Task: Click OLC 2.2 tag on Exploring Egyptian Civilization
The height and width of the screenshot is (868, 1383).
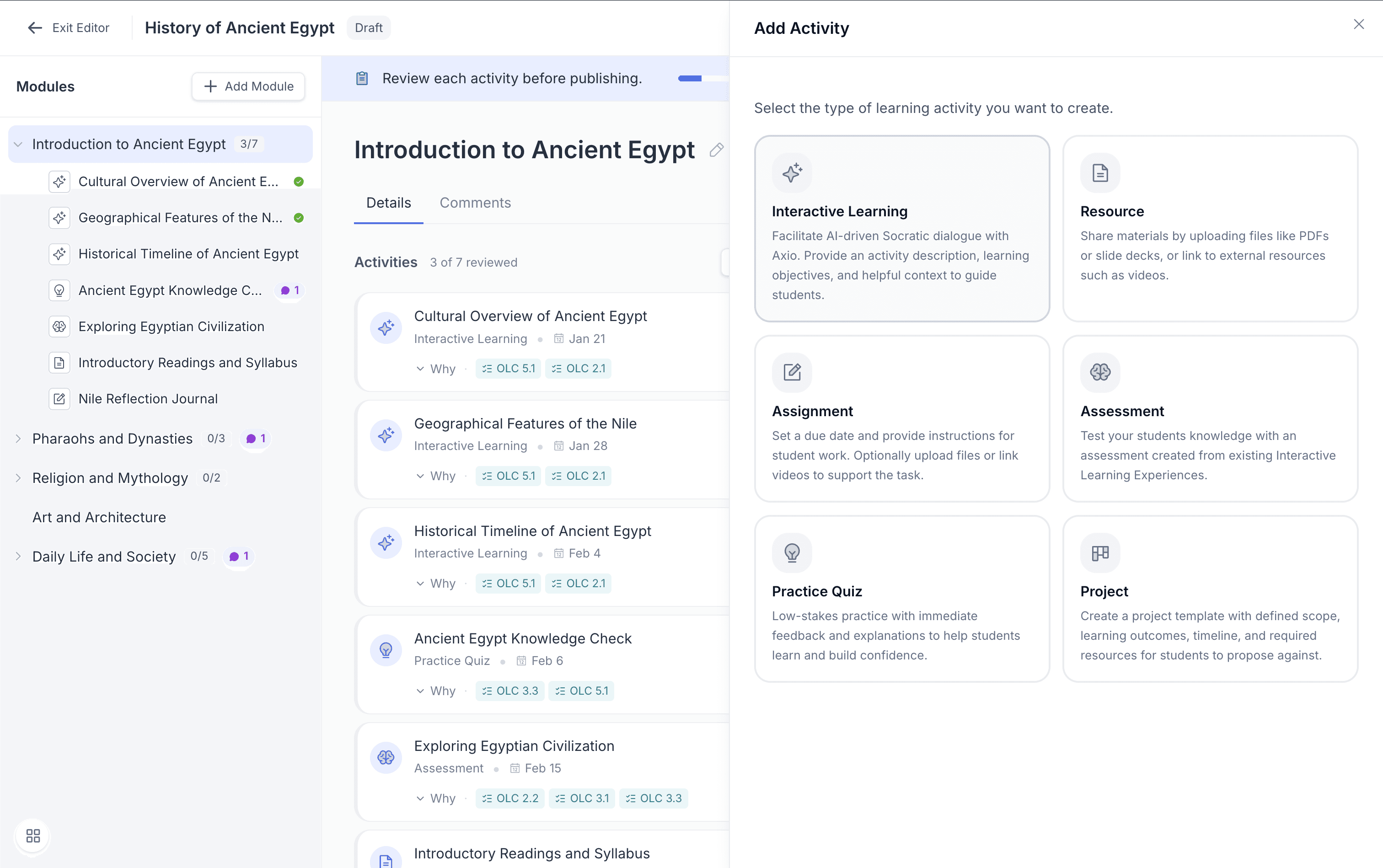Action: pos(510,798)
